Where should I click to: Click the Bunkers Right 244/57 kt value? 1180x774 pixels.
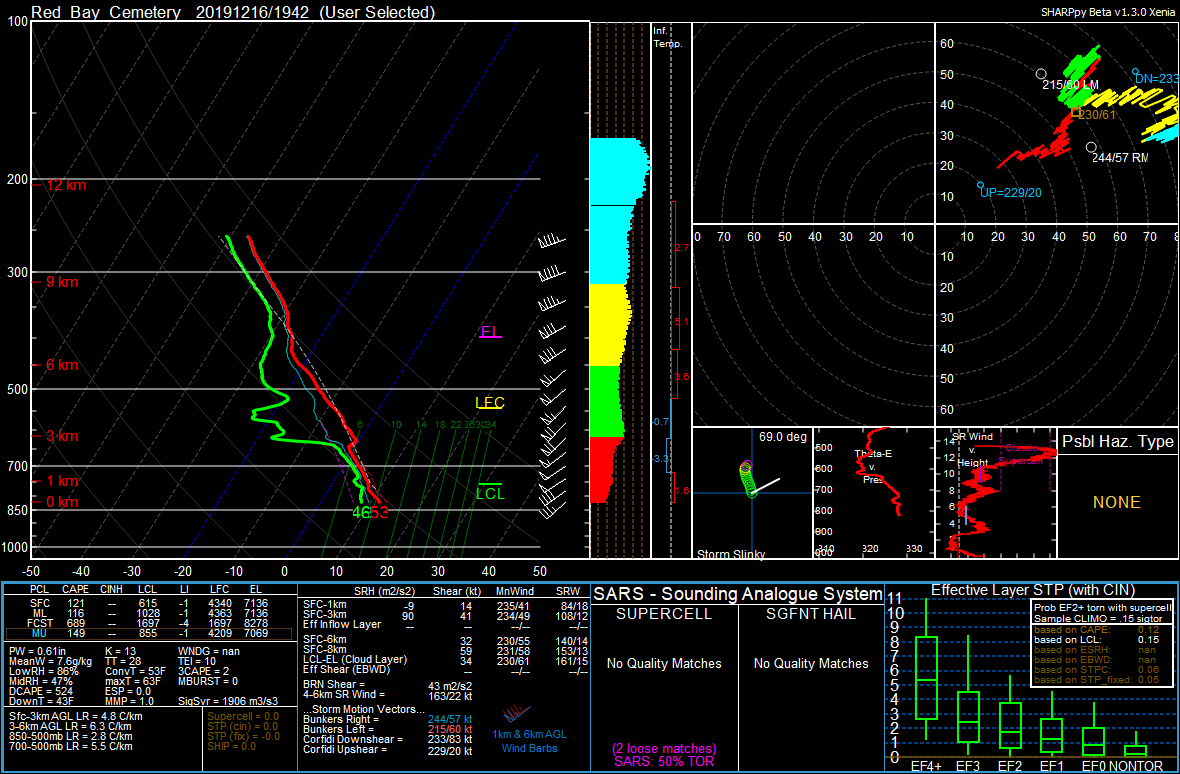click(452, 718)
